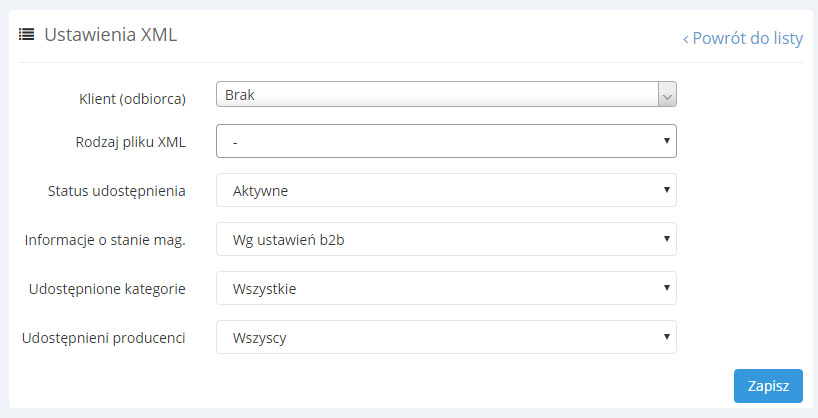Open the Status udostępnienia dropdown showing Aktywne
818x418 pixels.
pos(446,190)
